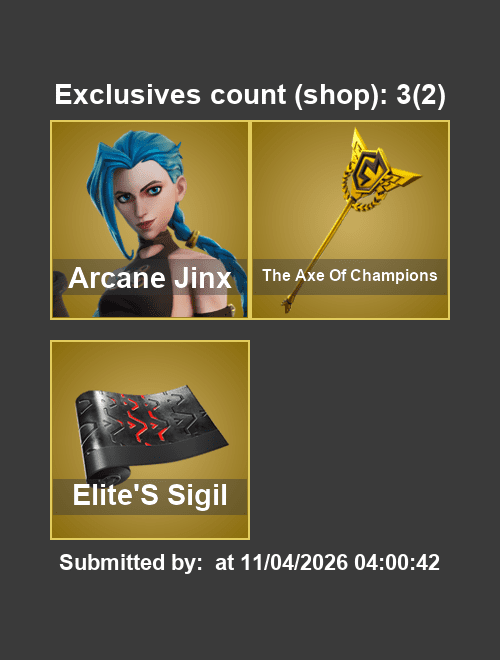This screenshot has height=660, width=500.
Task: Click the dark shield emblem on the axe
Action: tap(369, 170)
